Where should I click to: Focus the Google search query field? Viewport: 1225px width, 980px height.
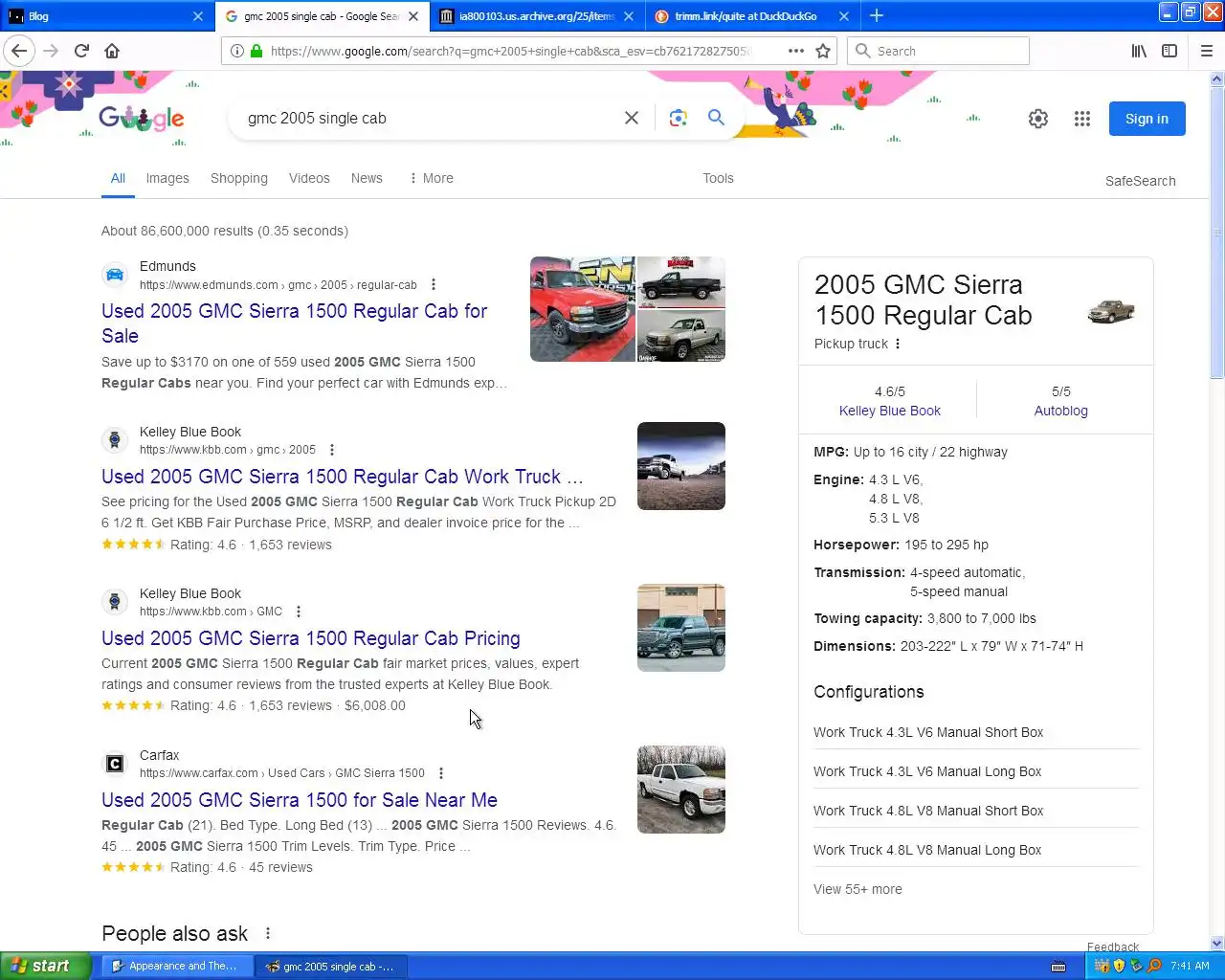coord(431,118)
